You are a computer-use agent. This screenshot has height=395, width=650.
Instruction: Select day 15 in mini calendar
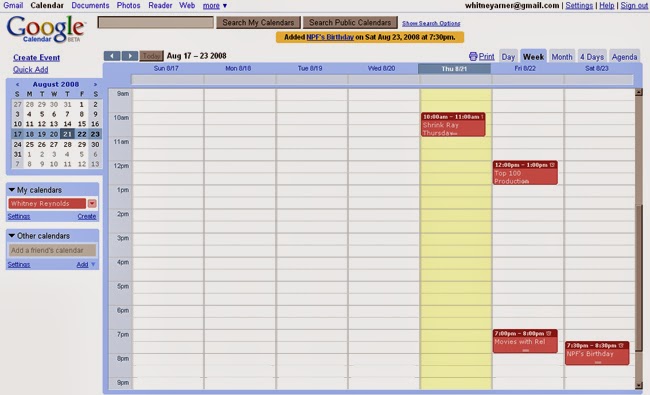[82, 124]
